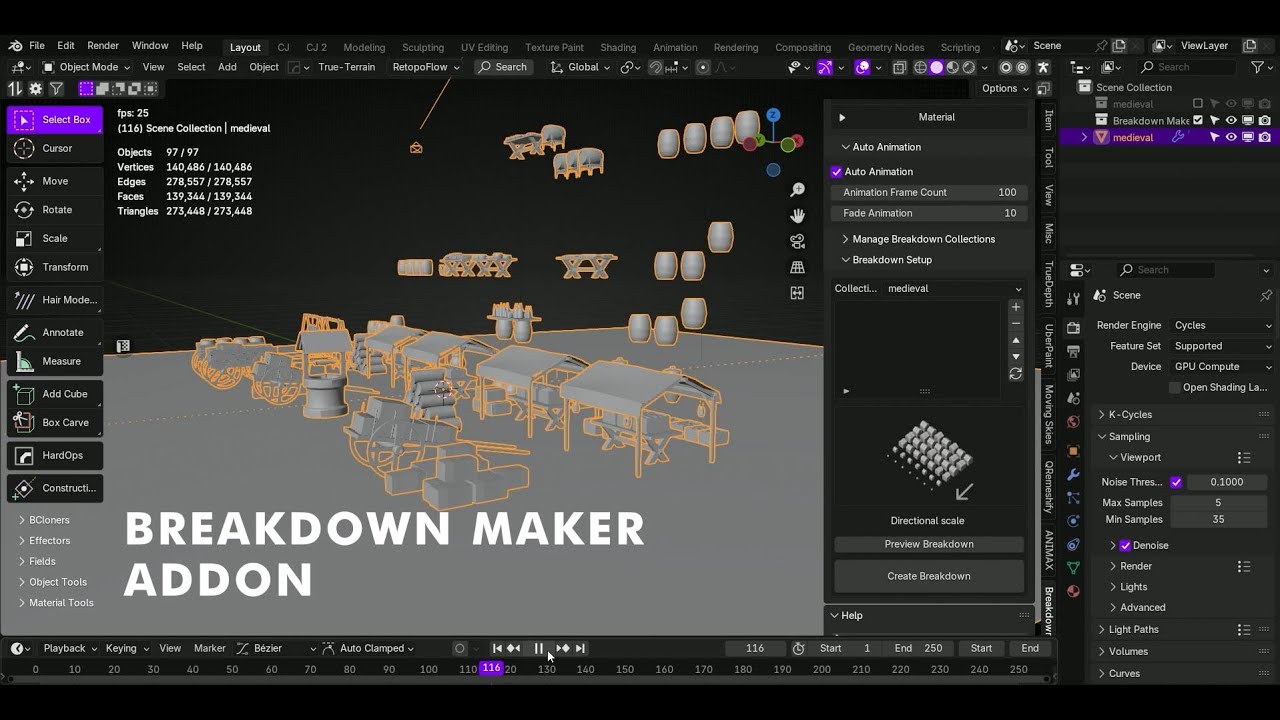Add item with plus in Breakdown Setup list
1280x720 pixels.
point(1015,307)
